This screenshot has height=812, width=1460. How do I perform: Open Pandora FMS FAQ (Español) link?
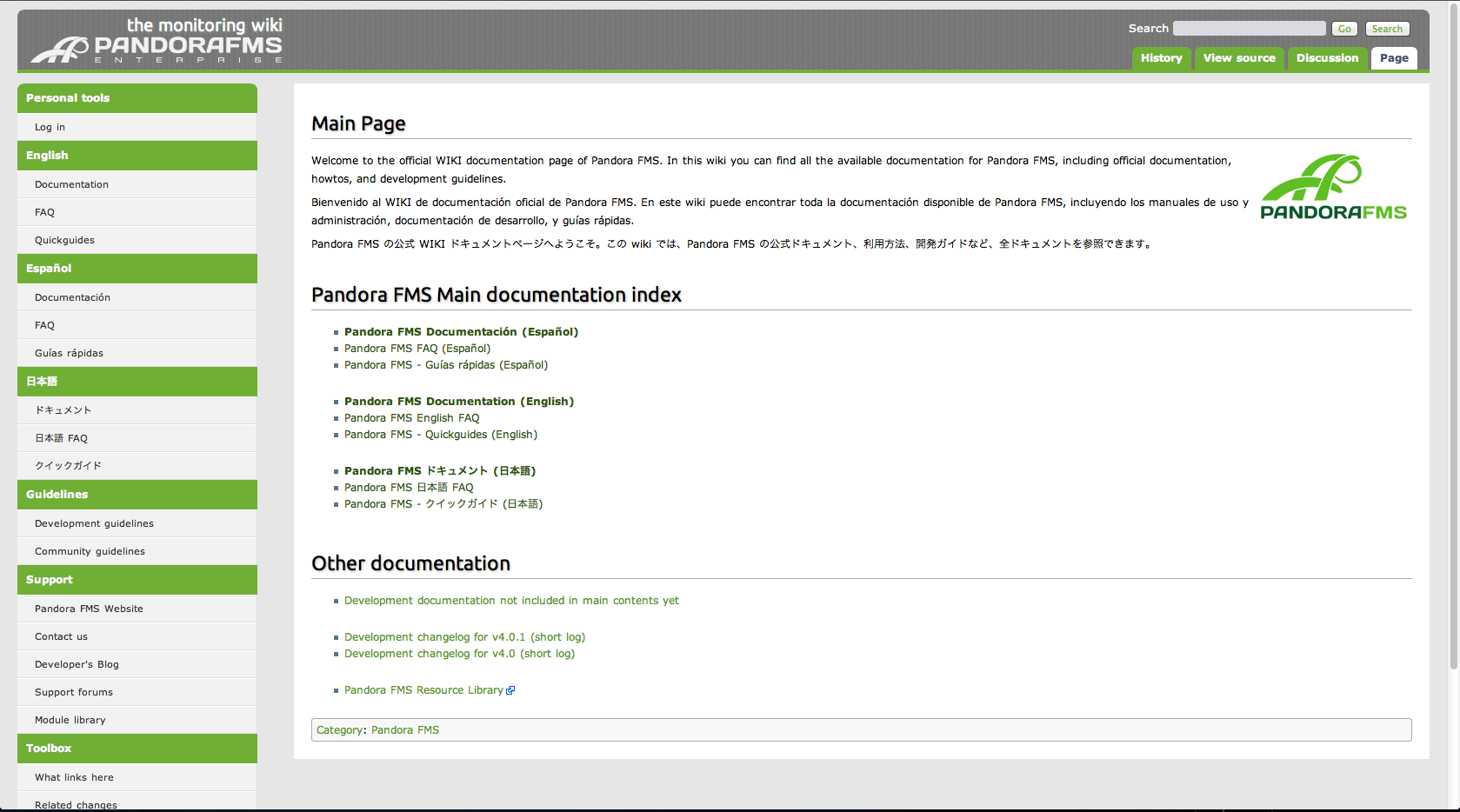(417, 349)
